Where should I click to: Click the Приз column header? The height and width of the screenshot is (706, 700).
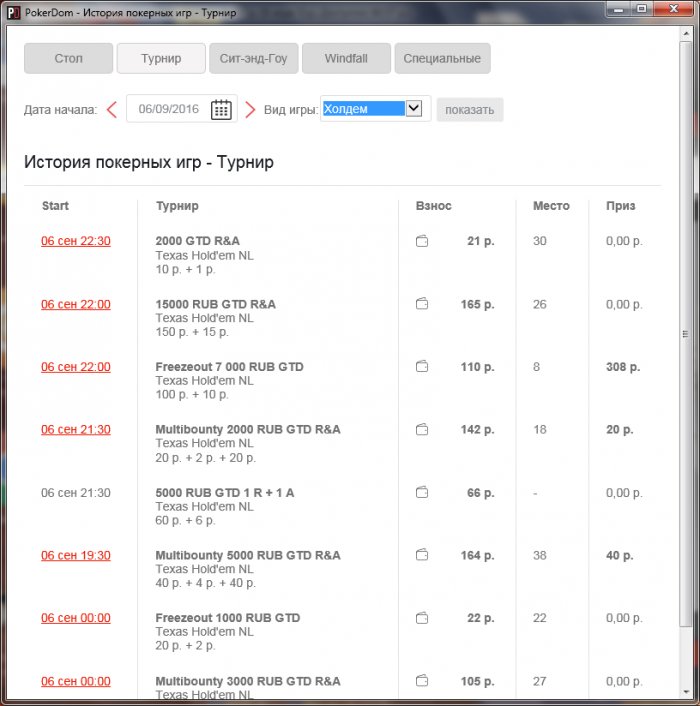click(x=620, y=206)
